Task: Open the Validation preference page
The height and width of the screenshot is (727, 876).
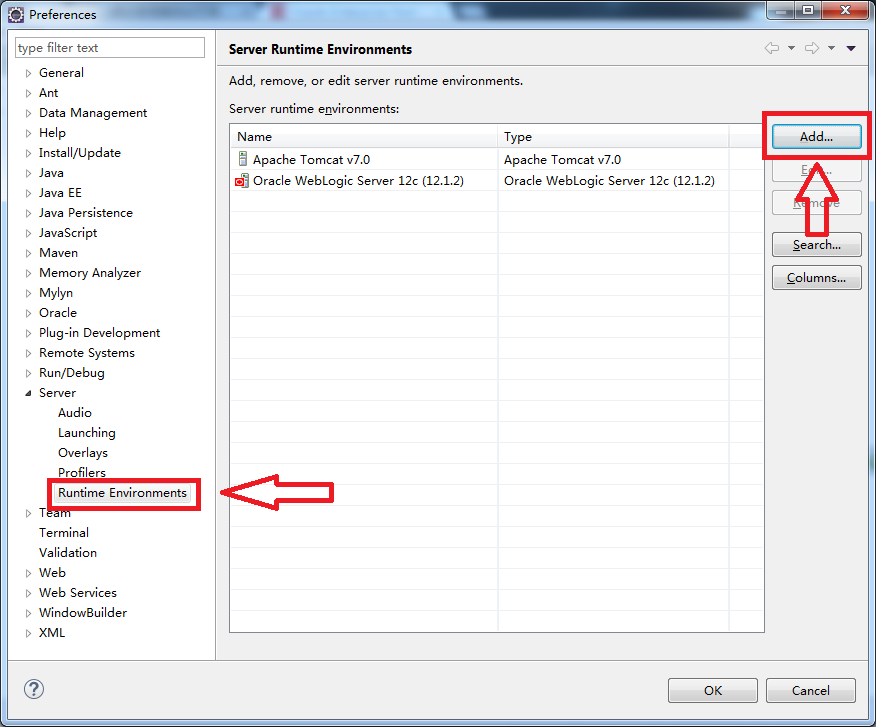Action: (x=68, y=553)
